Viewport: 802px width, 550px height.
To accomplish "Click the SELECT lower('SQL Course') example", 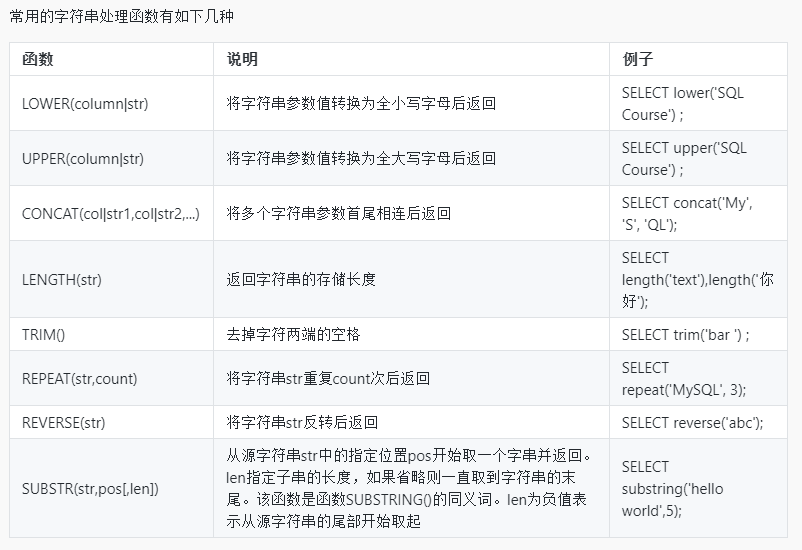I will point(683,103).
